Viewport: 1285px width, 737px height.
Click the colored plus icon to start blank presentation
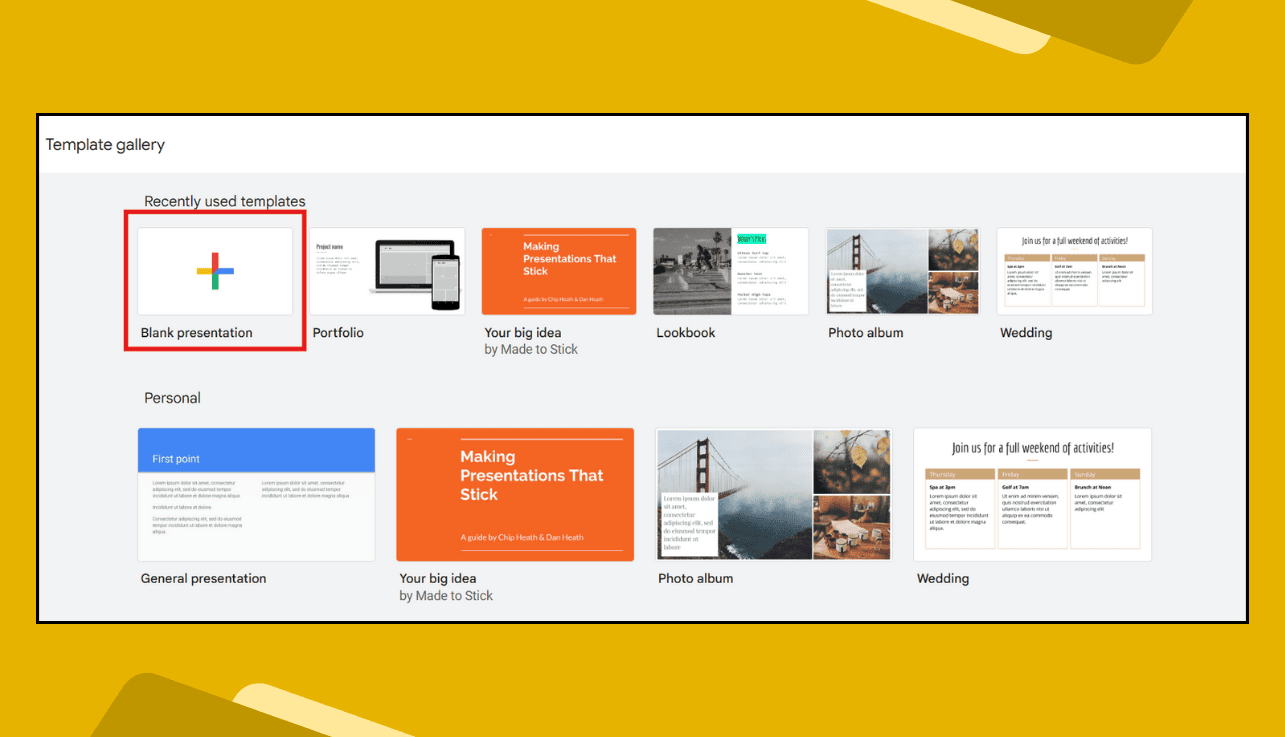(214, 271)
